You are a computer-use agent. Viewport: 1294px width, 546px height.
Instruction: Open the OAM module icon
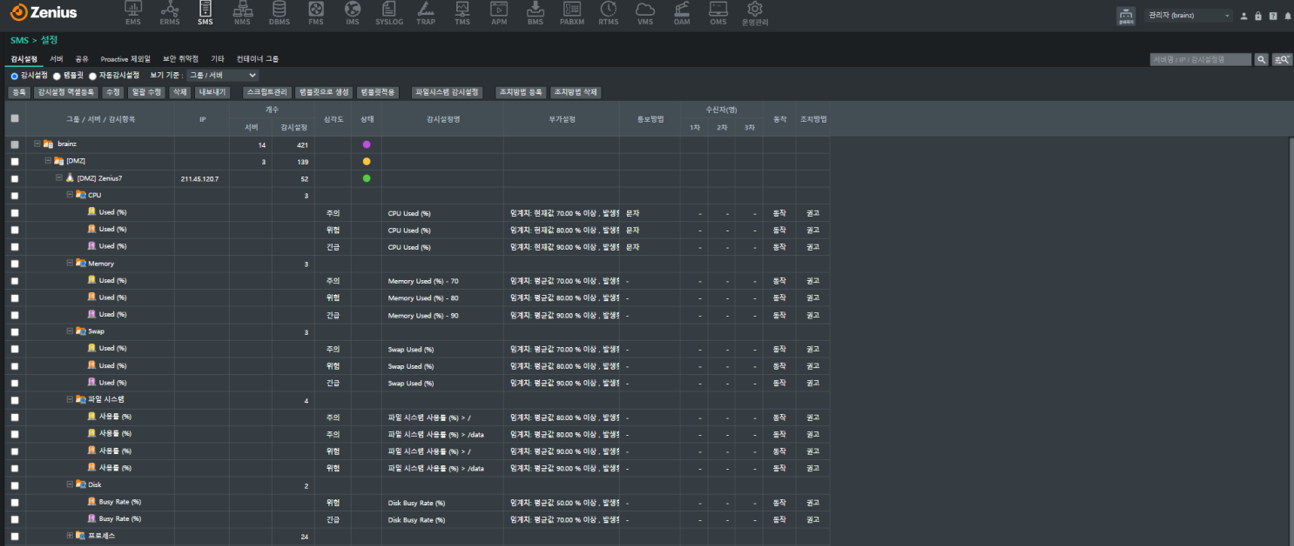click(x=681, y=13)
